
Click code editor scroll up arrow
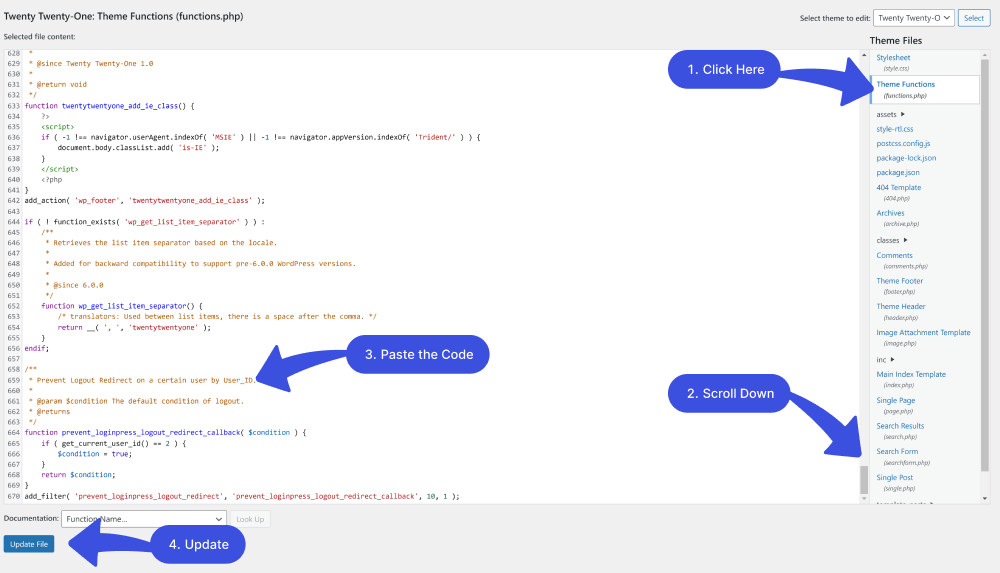coord(864,55)
